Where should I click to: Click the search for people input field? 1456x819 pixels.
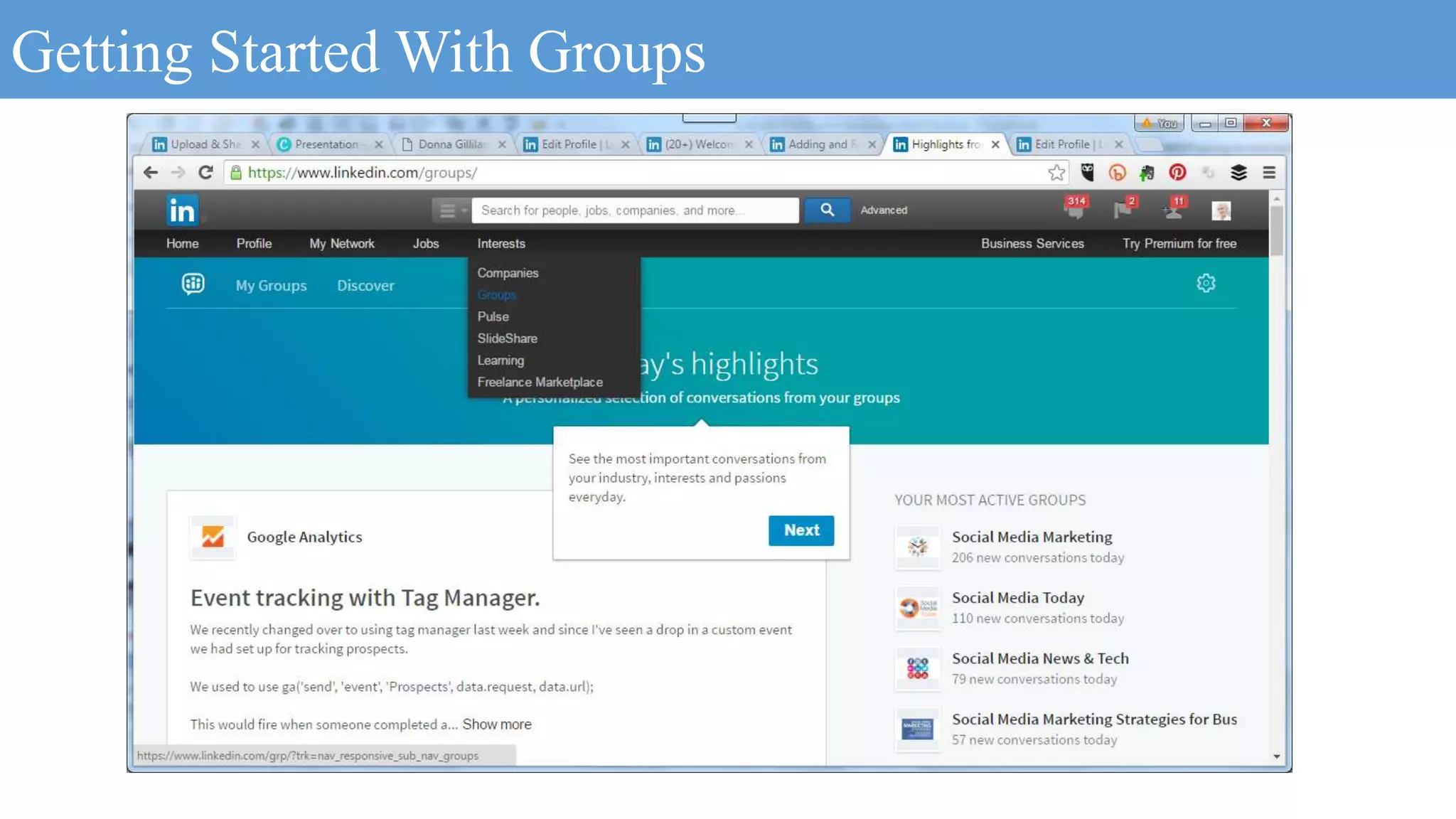click(x=635, y=210)
